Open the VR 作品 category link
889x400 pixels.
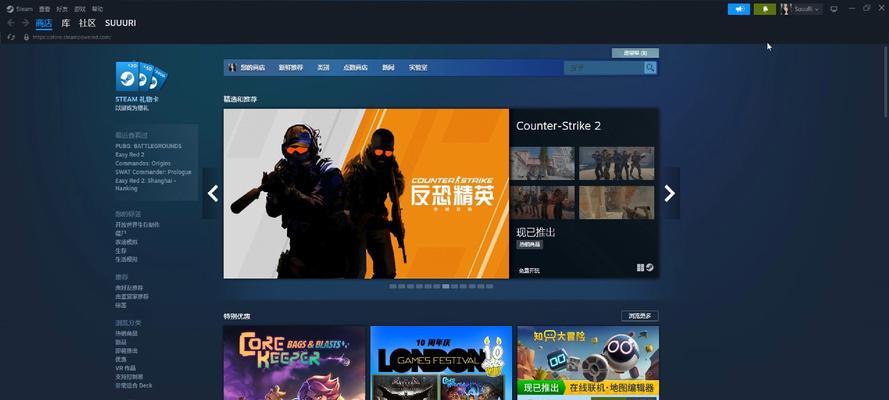pos(126,368)
